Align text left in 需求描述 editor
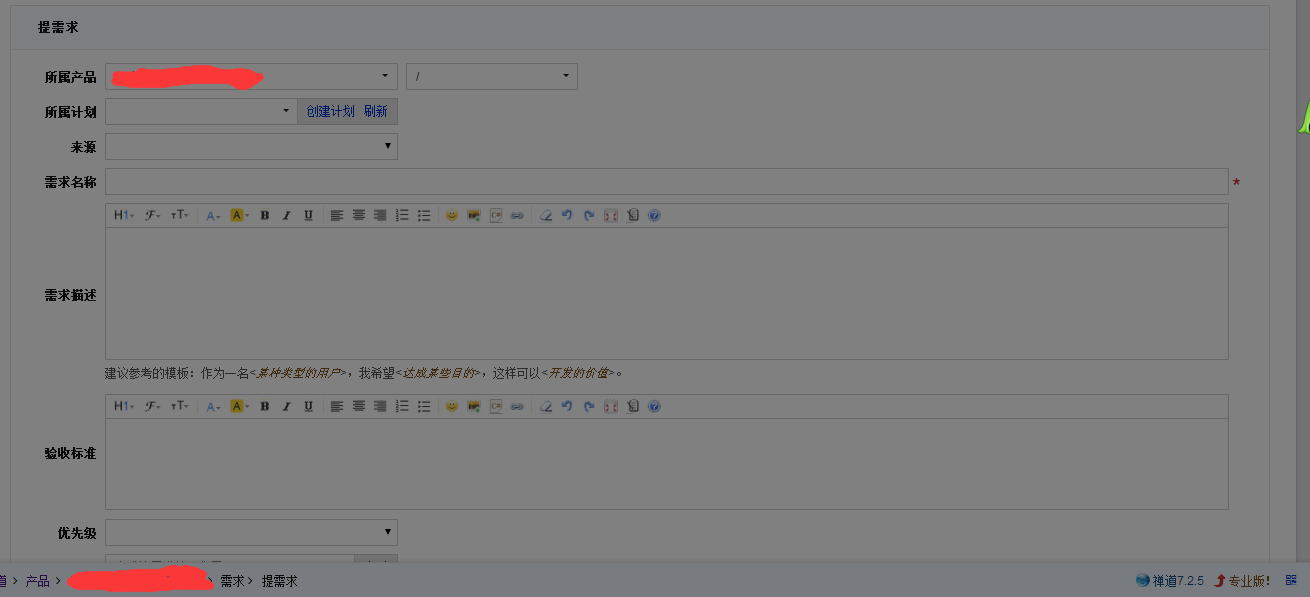 [x=337, y=215]
